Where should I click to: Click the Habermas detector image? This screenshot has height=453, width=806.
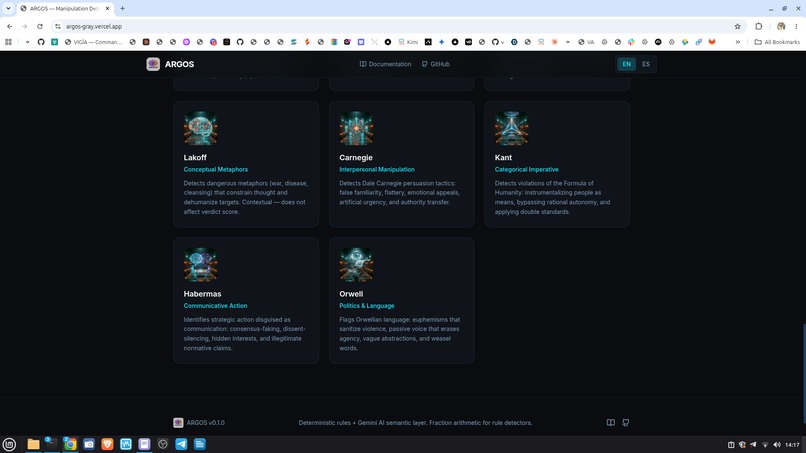click(200, 265)
